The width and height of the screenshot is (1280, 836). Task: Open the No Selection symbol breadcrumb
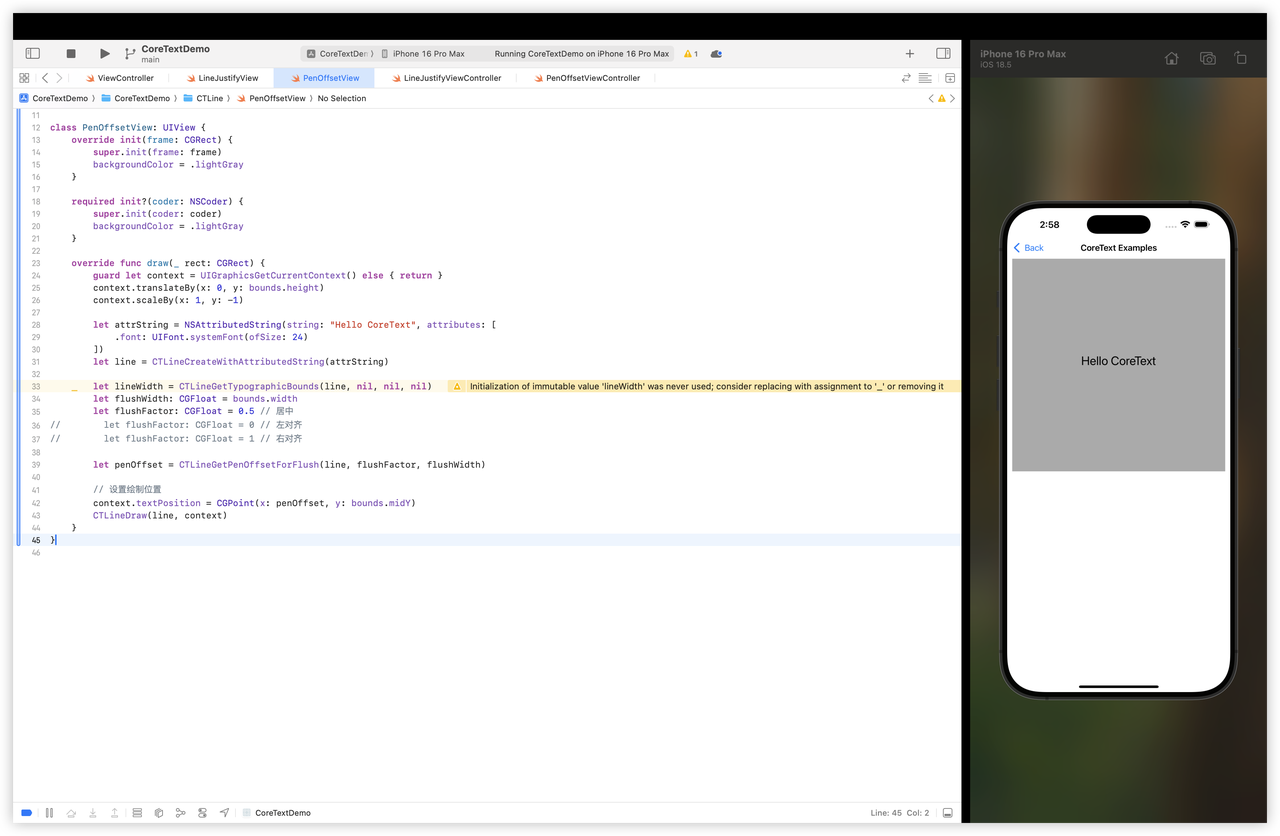click(342, 98)
